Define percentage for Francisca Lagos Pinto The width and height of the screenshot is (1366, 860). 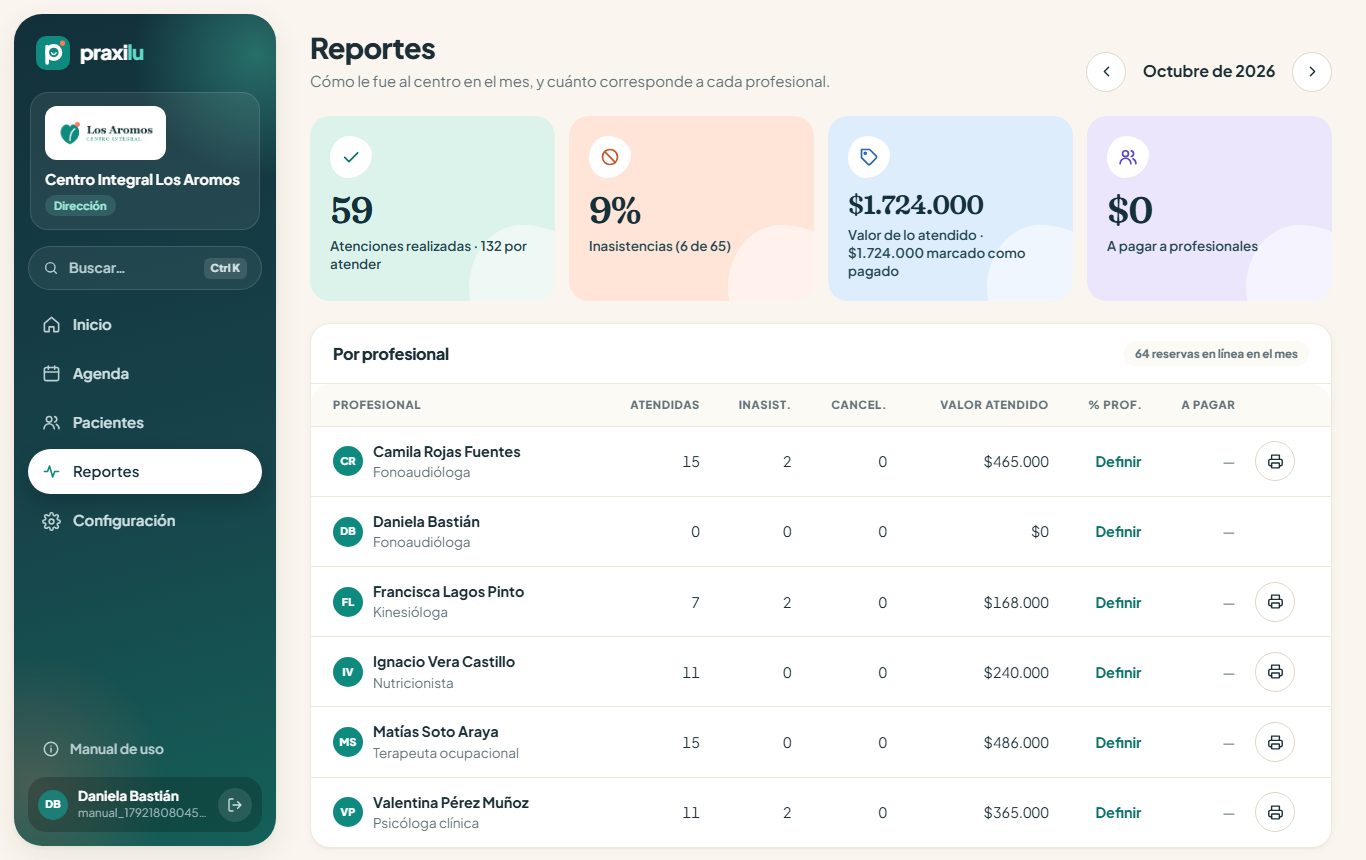coord(1118,603)
